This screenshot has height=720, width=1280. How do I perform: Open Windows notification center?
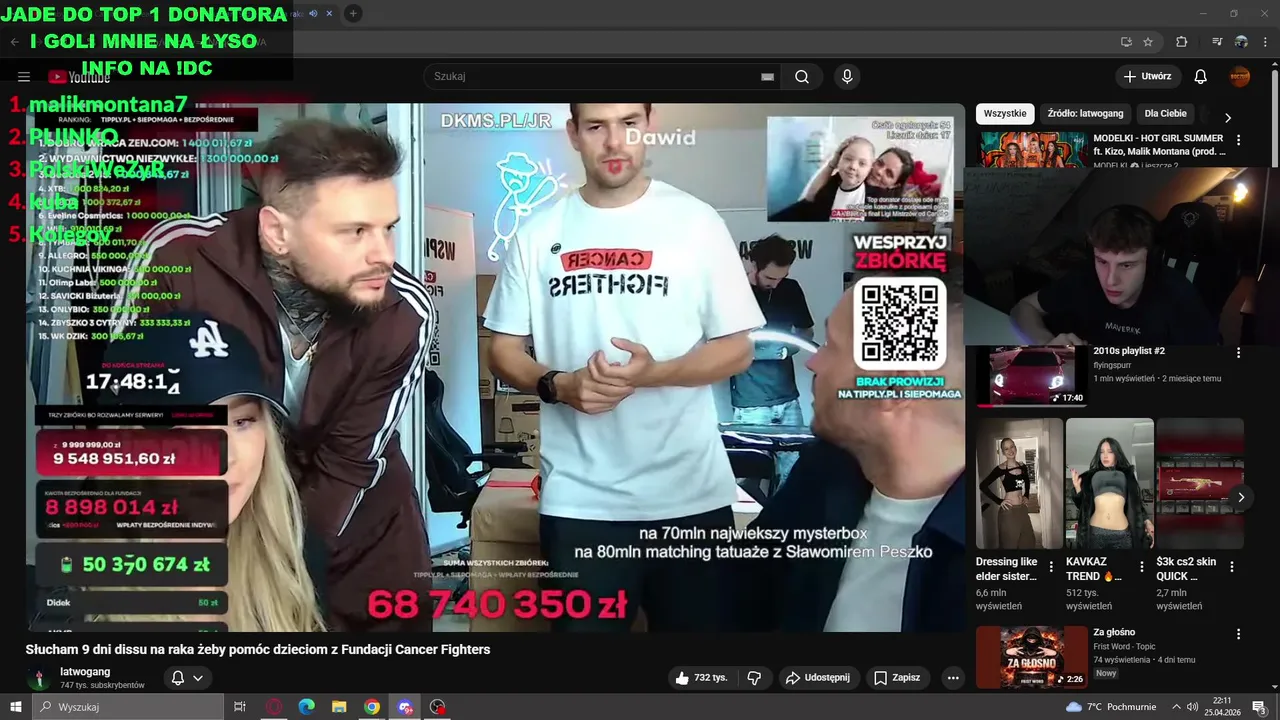pos(1259,707)
